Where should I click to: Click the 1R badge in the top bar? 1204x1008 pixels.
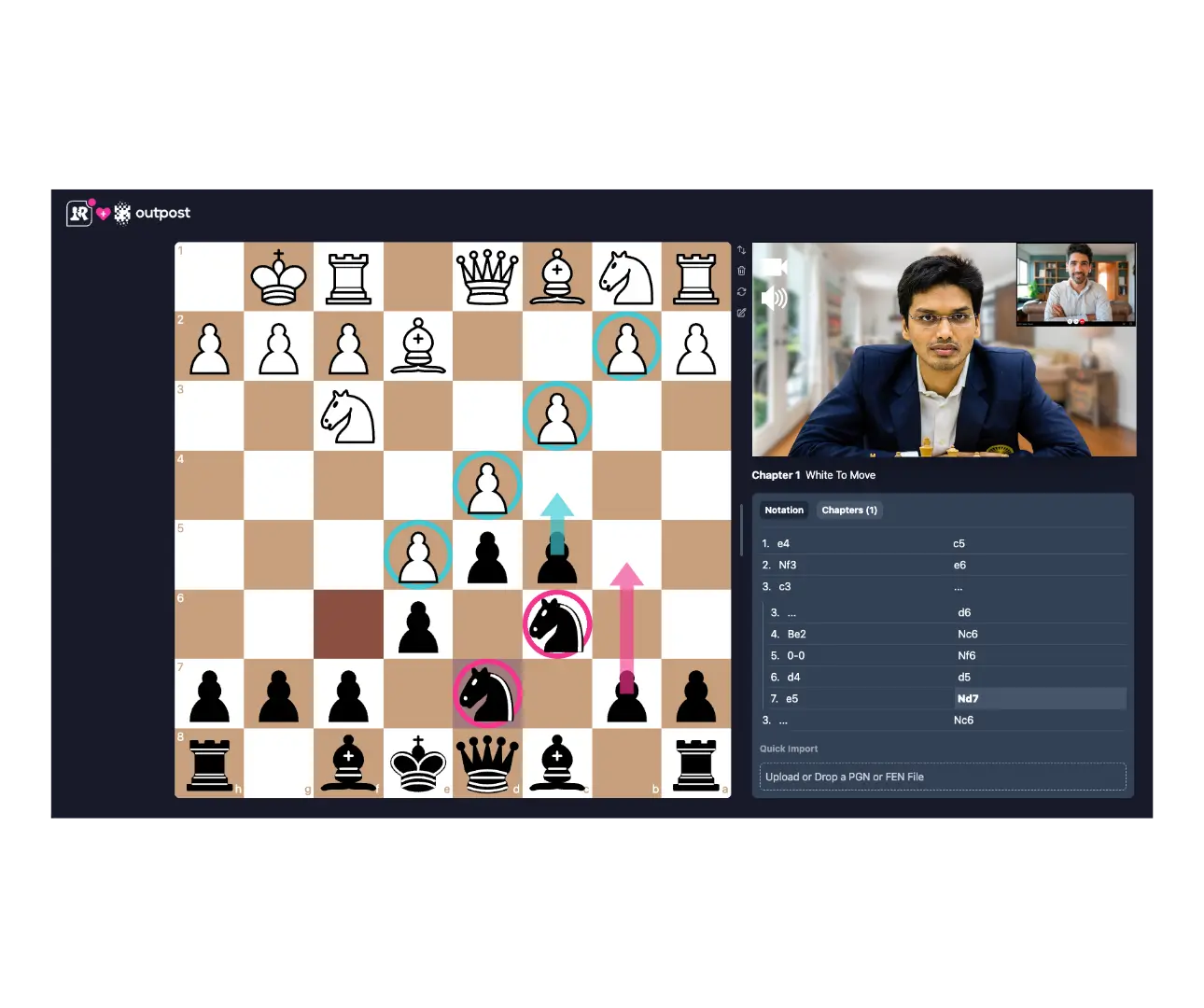[78, 214]
